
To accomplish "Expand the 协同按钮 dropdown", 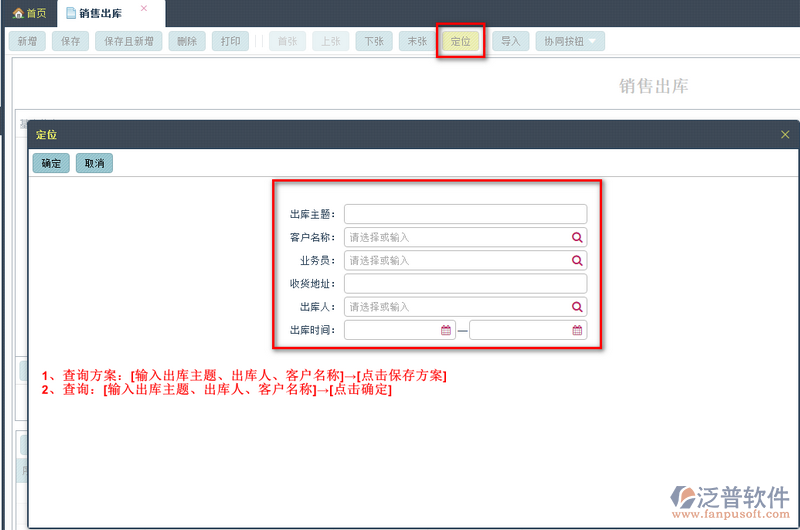I will pos(570,41).
